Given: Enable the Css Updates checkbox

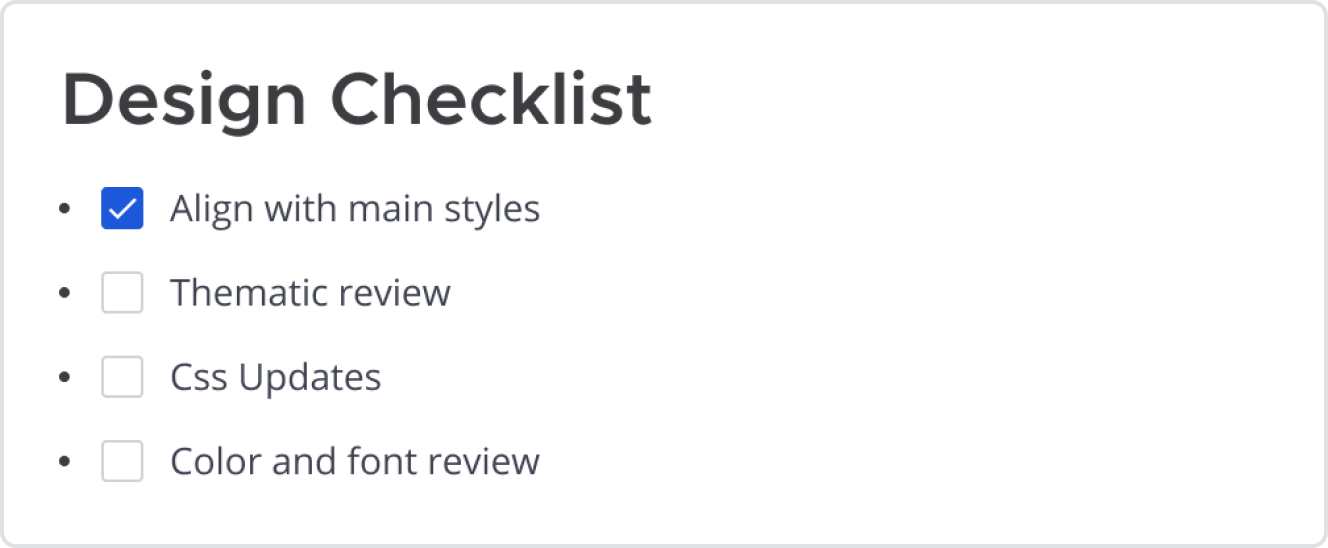Looking at the screenshot, I should [122, 377].
